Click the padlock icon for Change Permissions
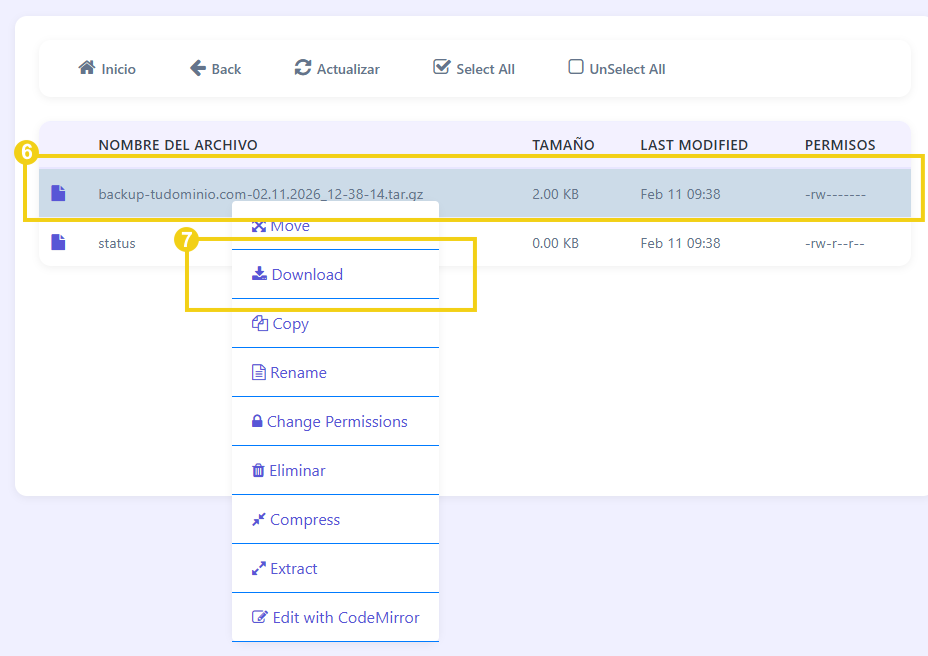Image resolution: width=928 pixels, height=656 pixels. click(x=257, y=421)
